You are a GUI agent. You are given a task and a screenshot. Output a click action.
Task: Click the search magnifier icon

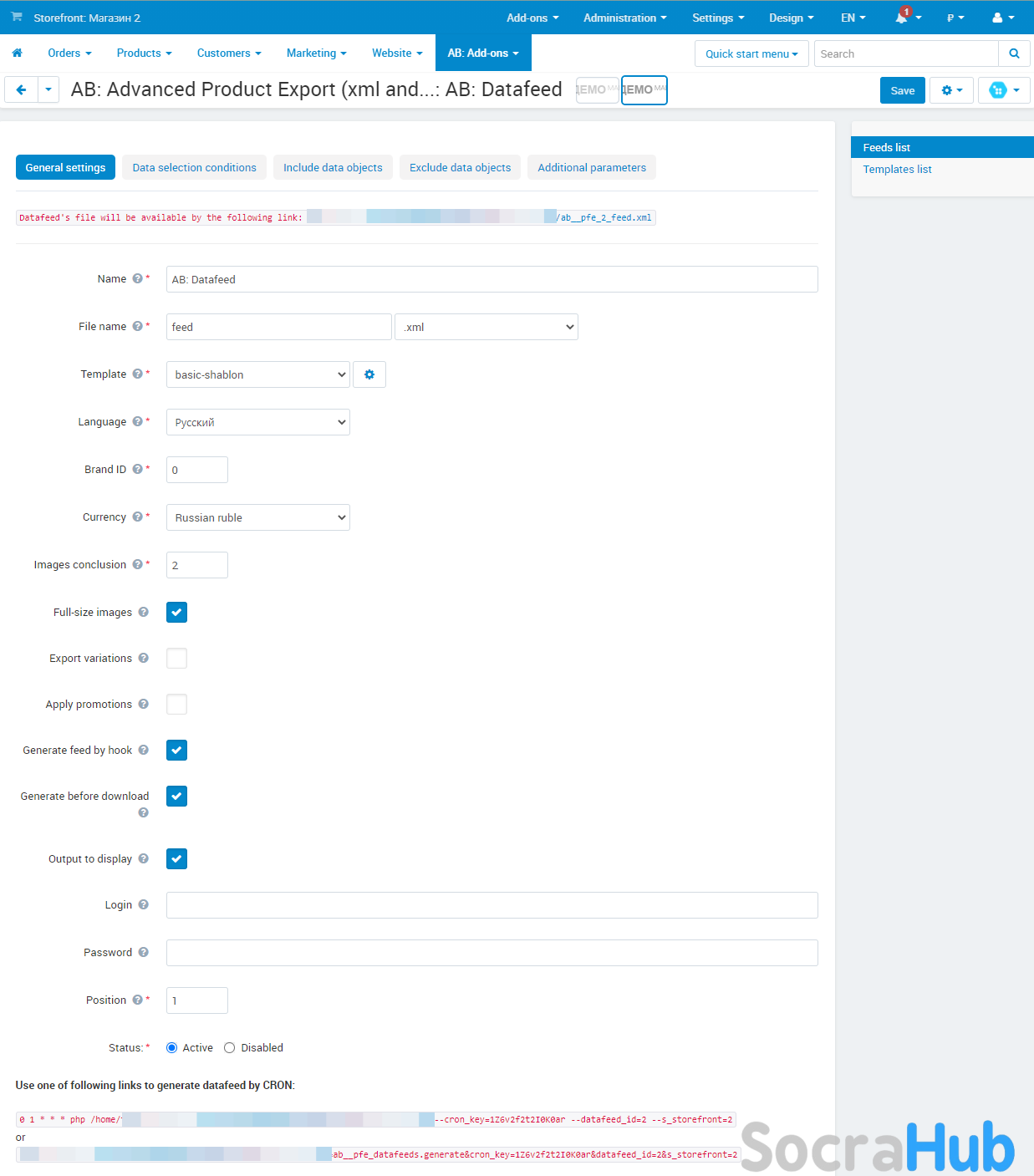point(1014,53)
